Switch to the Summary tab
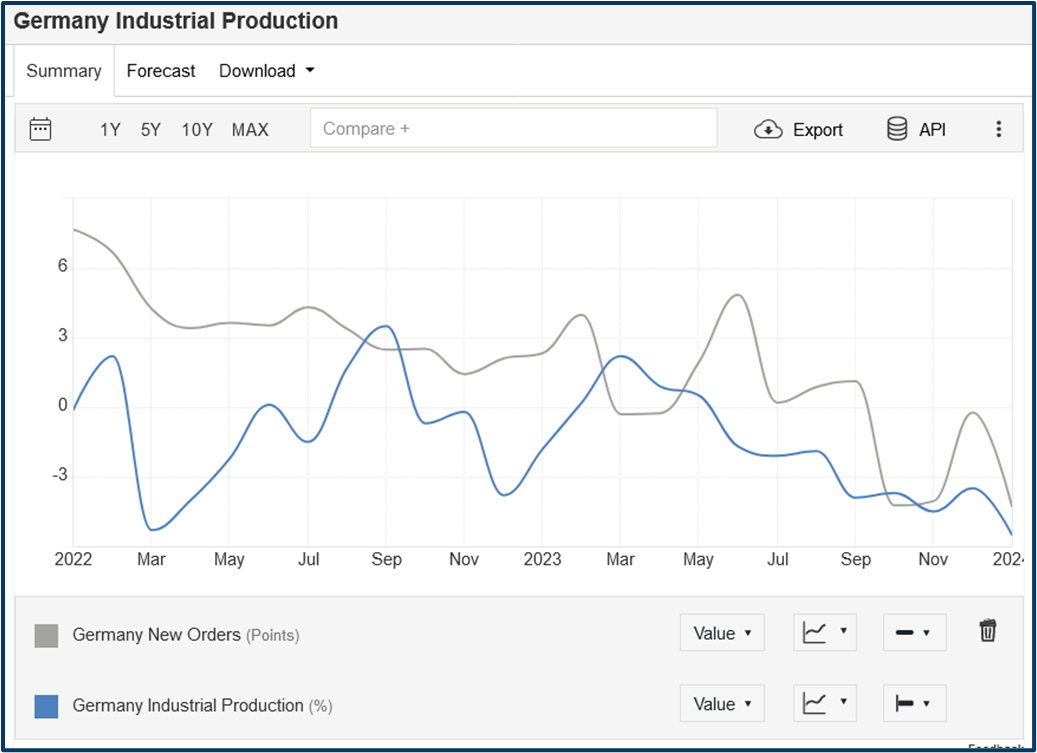Image resolution: width=1037 pixels, height=753 pixels. click(64, 71)
